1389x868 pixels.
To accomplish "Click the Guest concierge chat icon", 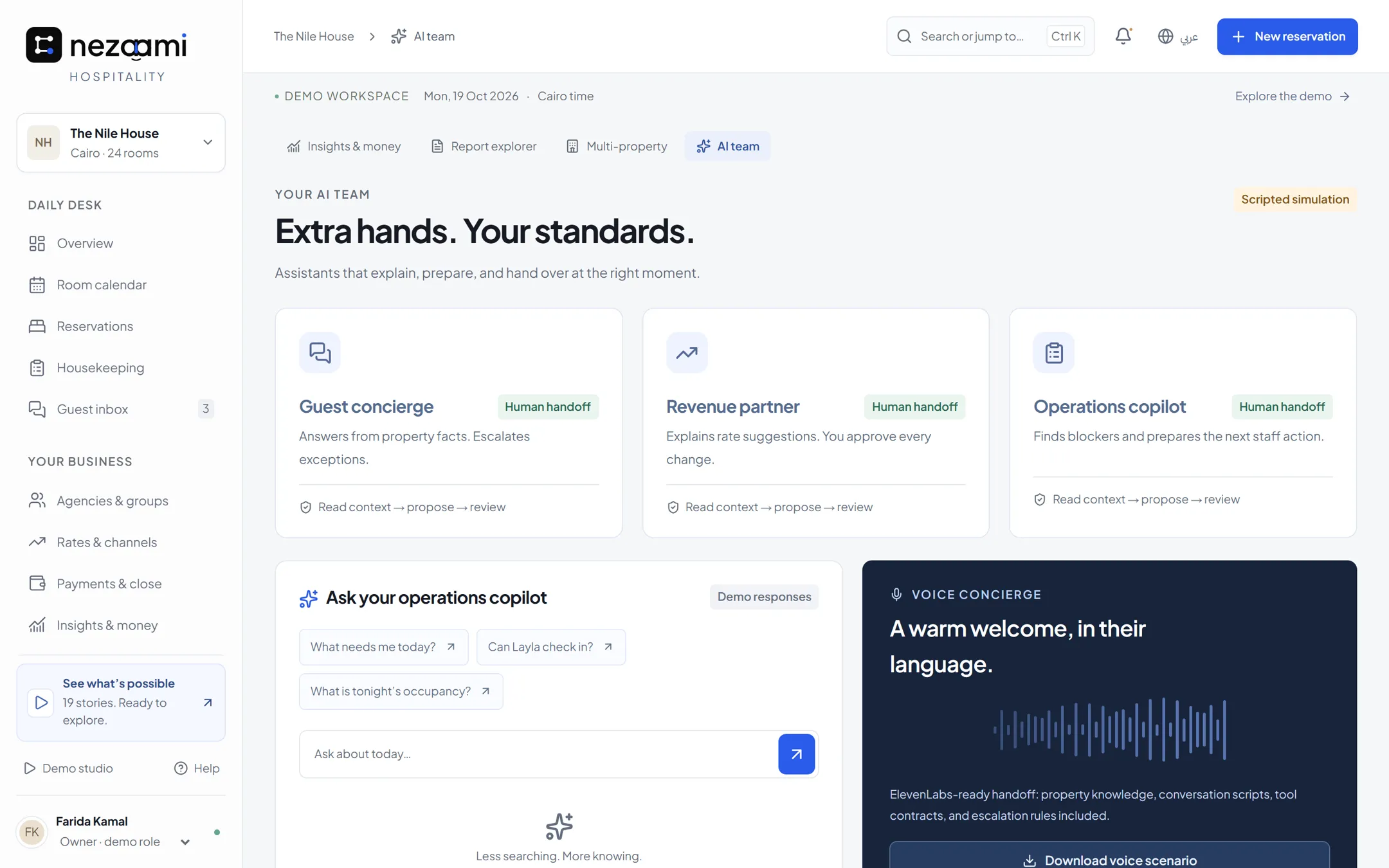I will click(x=320, y=352).
